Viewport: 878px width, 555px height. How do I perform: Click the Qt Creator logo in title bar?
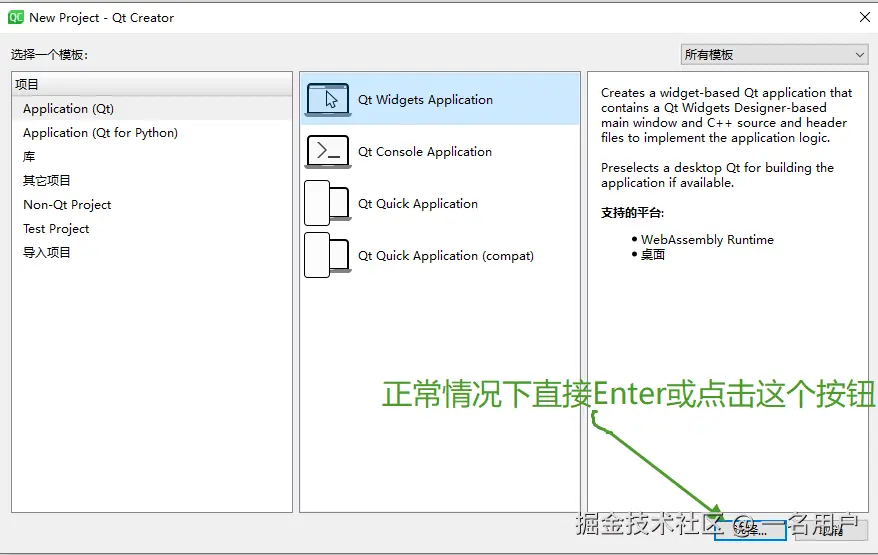(x=15, y=17)
